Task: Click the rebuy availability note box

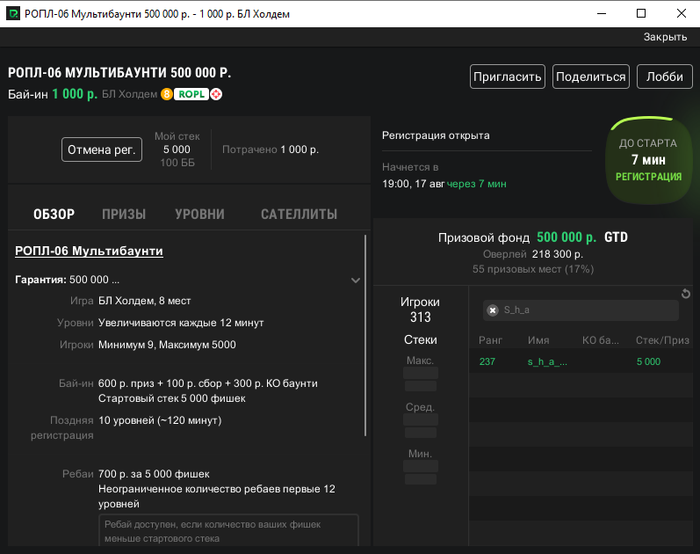Action: pos(229,531)
